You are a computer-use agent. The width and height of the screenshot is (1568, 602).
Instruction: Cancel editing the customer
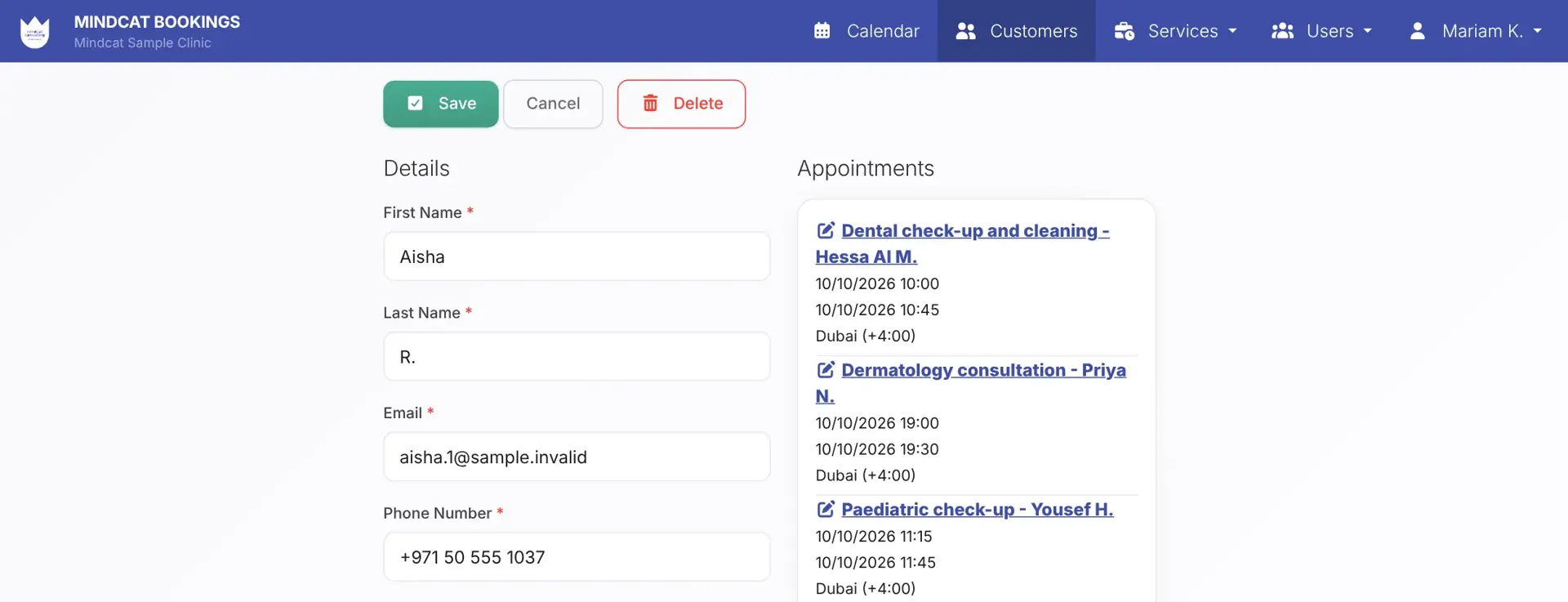click(x=553, y=104)
